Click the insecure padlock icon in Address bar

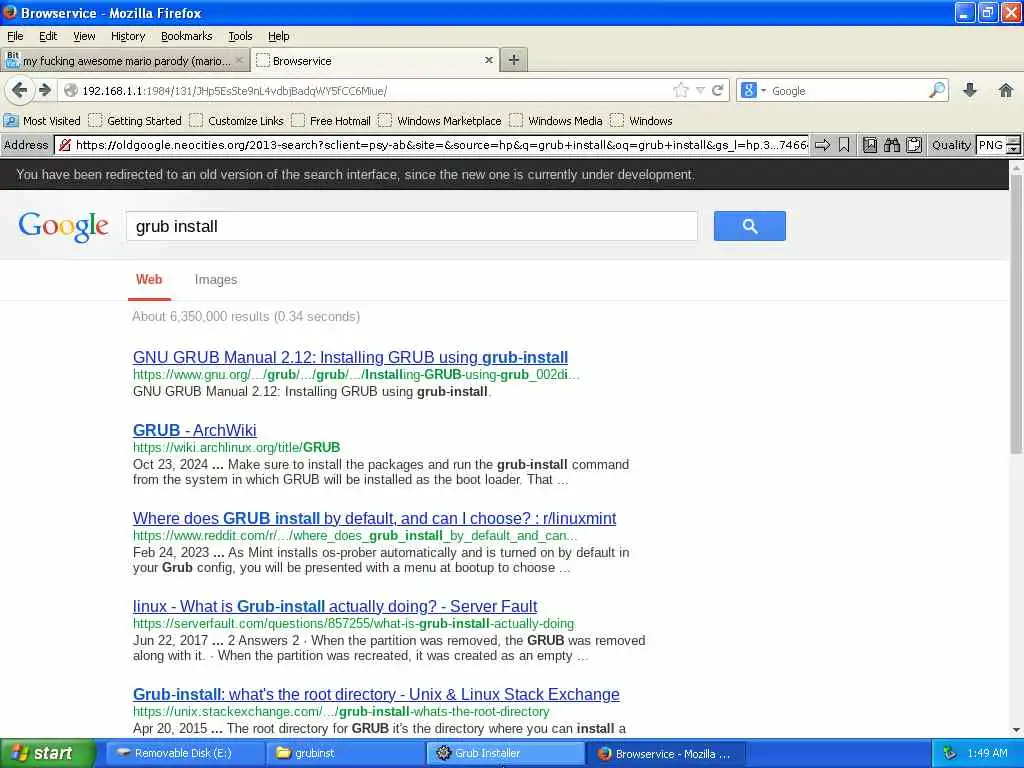(x=65, y=144)
